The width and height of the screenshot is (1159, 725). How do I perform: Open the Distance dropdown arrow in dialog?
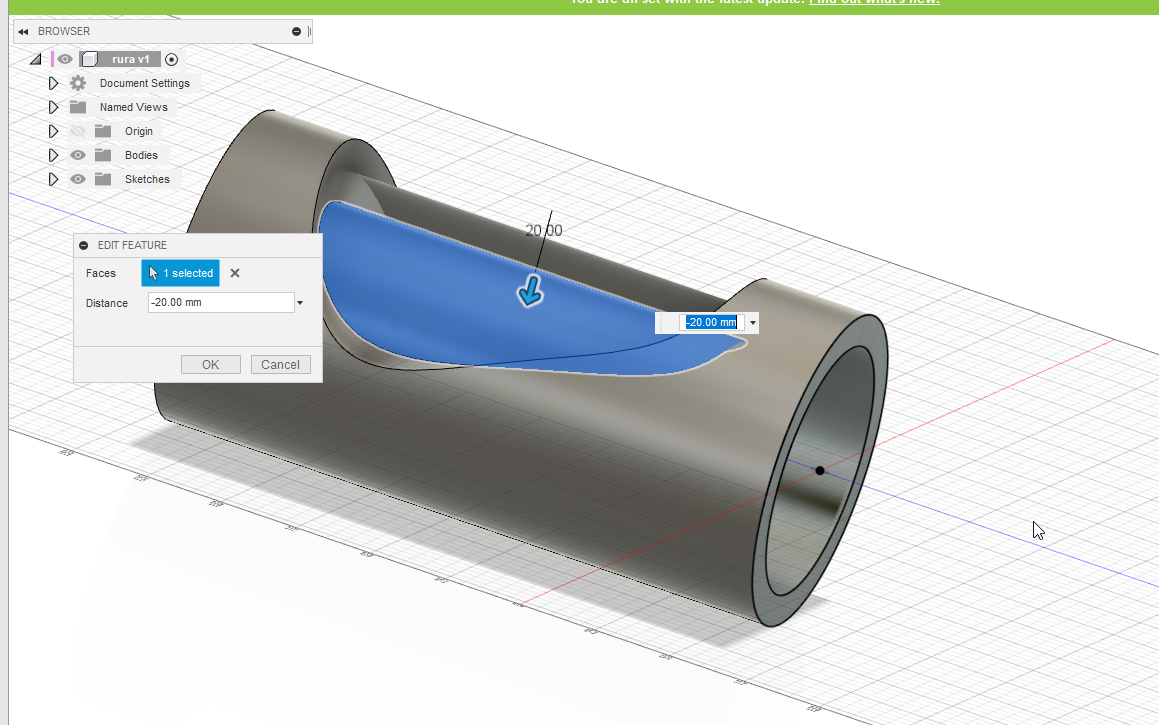[x=300, y=303]
